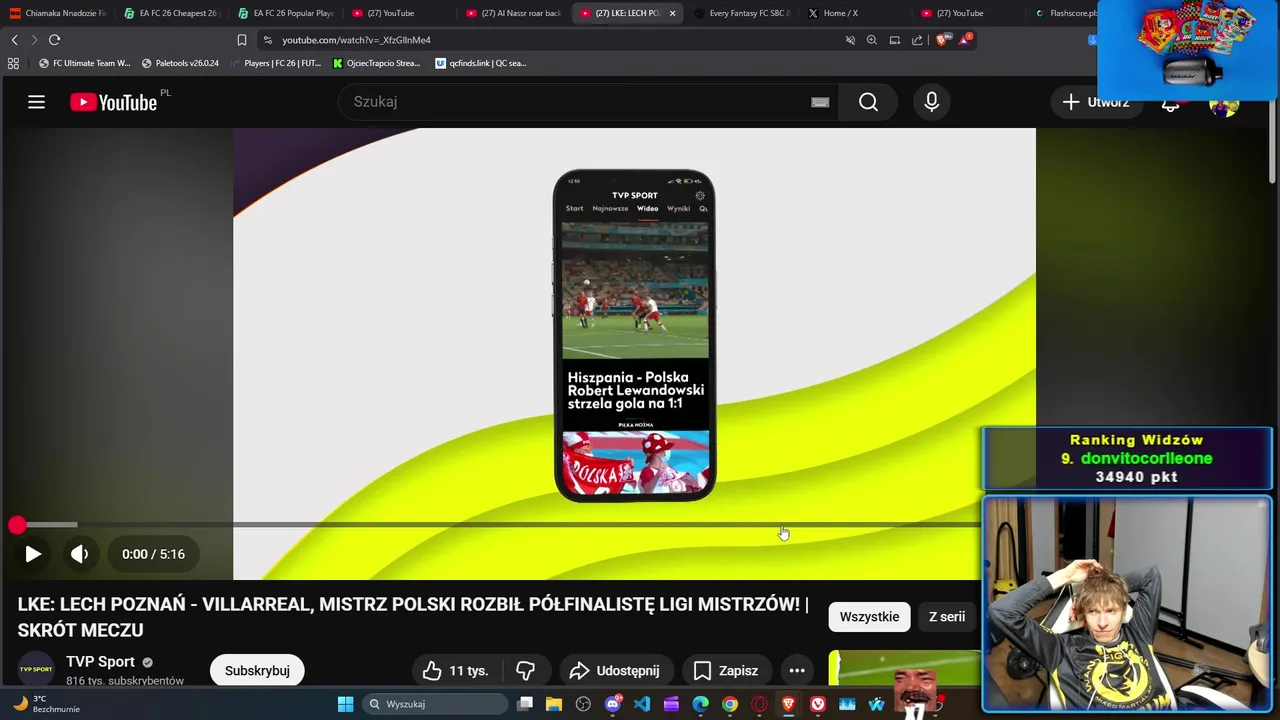The image size is (1280, 720).
Task: Subscribe with the Subskrybuj button
Action: 257,670
